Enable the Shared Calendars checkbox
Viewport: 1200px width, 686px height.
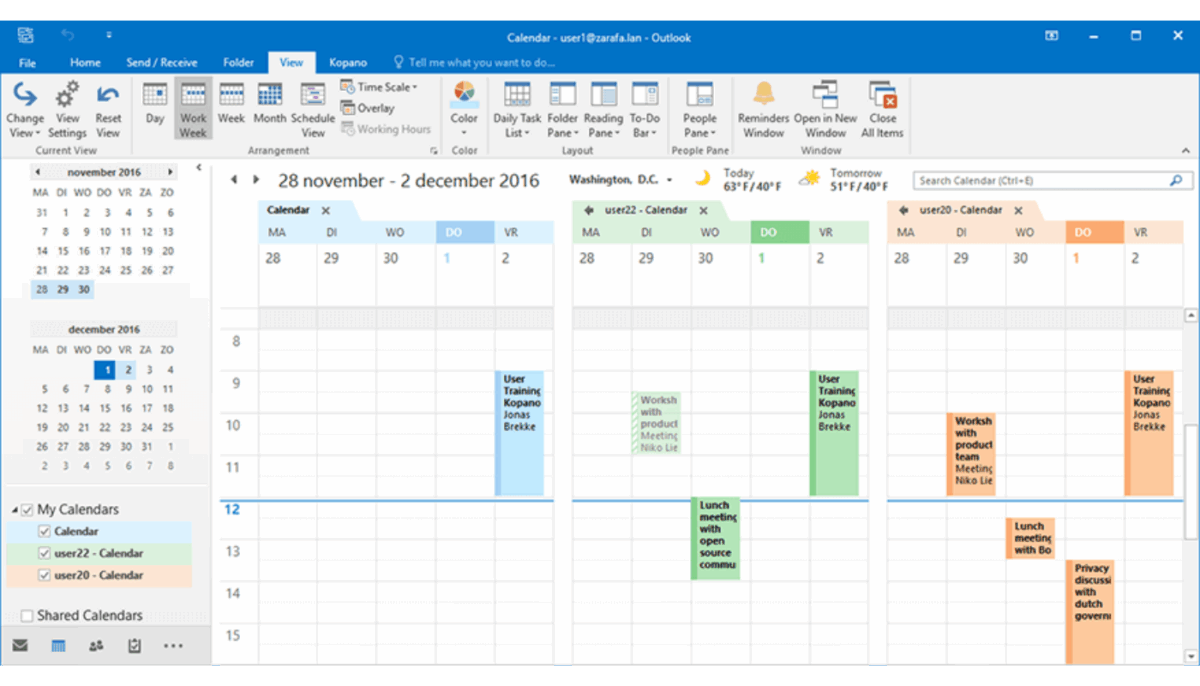pos(27,616)
